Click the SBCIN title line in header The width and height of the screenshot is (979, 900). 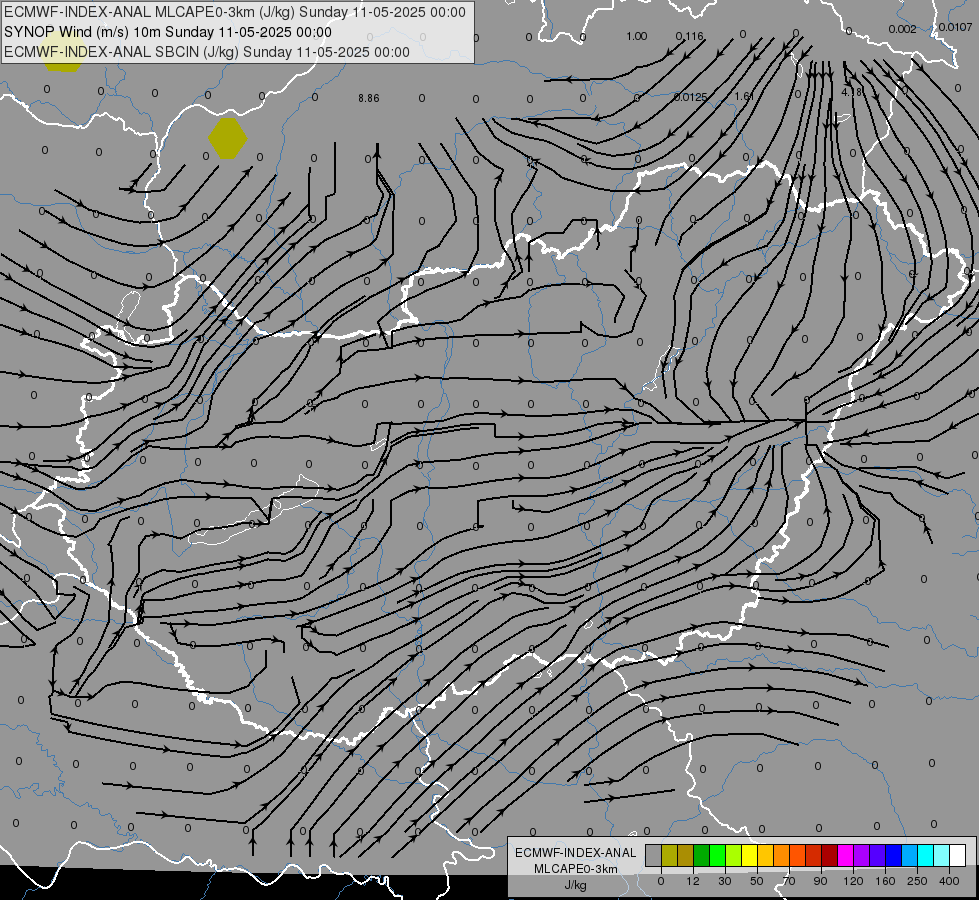[207, 52]
